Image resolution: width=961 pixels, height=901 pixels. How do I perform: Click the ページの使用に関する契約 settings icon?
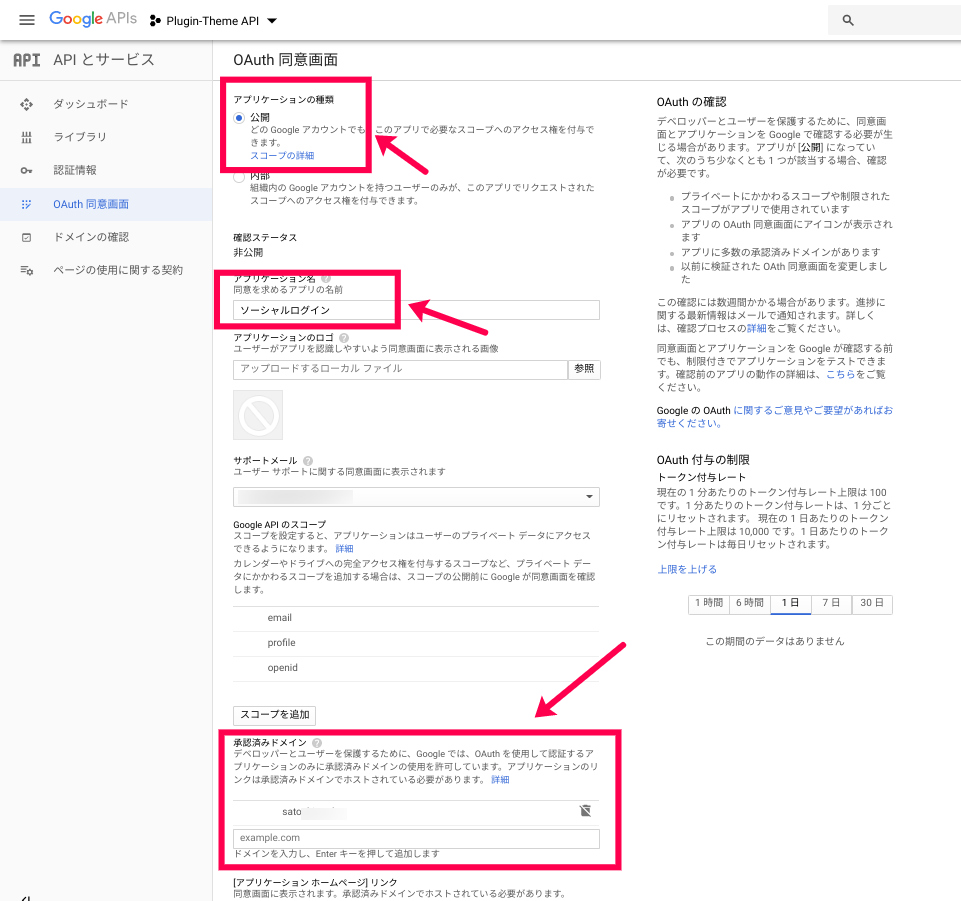point(26,270)
